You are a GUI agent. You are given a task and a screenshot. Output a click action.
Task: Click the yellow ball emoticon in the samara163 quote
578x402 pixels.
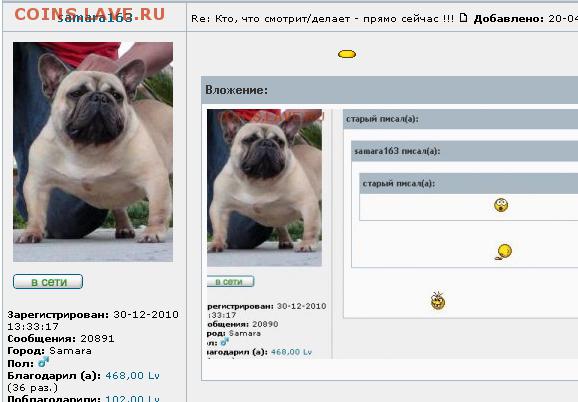coord(504,252)
